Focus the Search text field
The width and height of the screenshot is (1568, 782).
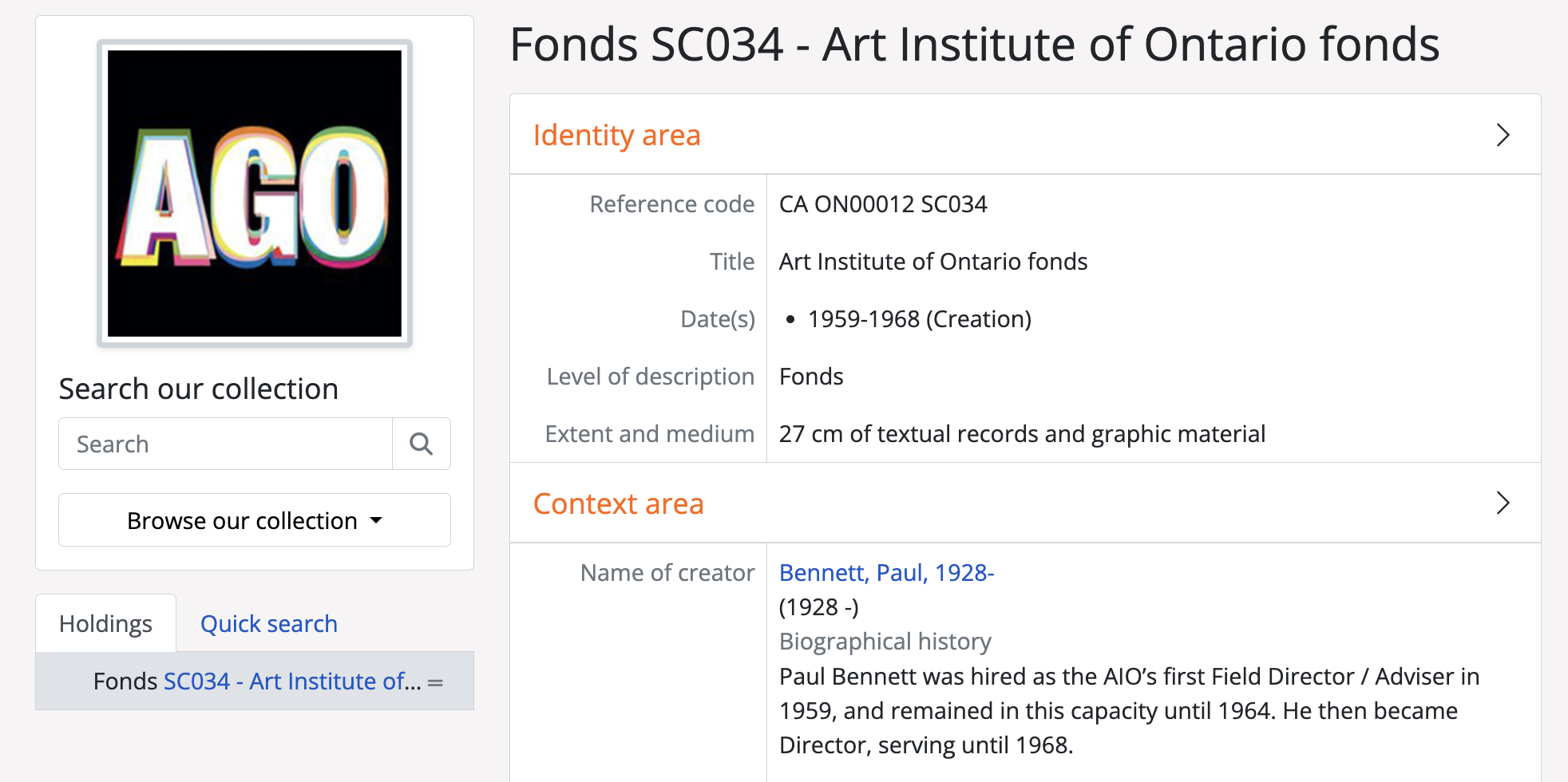point(225,444)
